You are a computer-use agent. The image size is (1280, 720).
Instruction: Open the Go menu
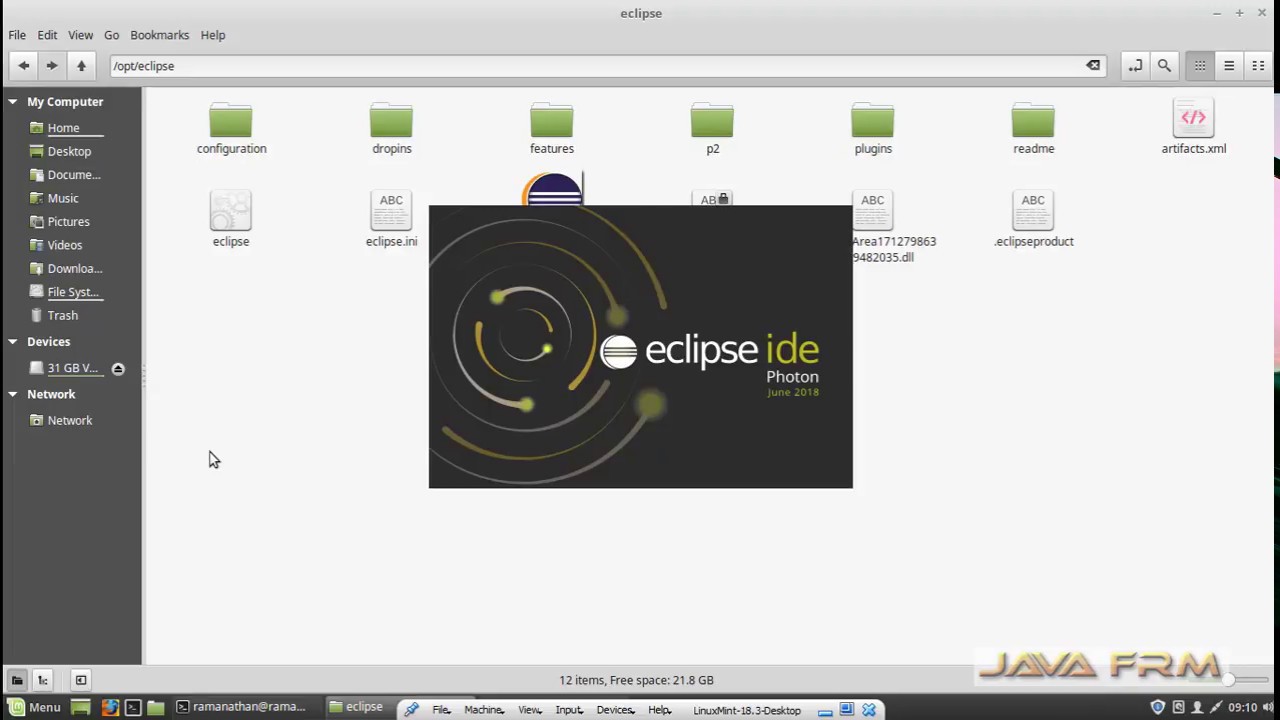coord(111,35)
